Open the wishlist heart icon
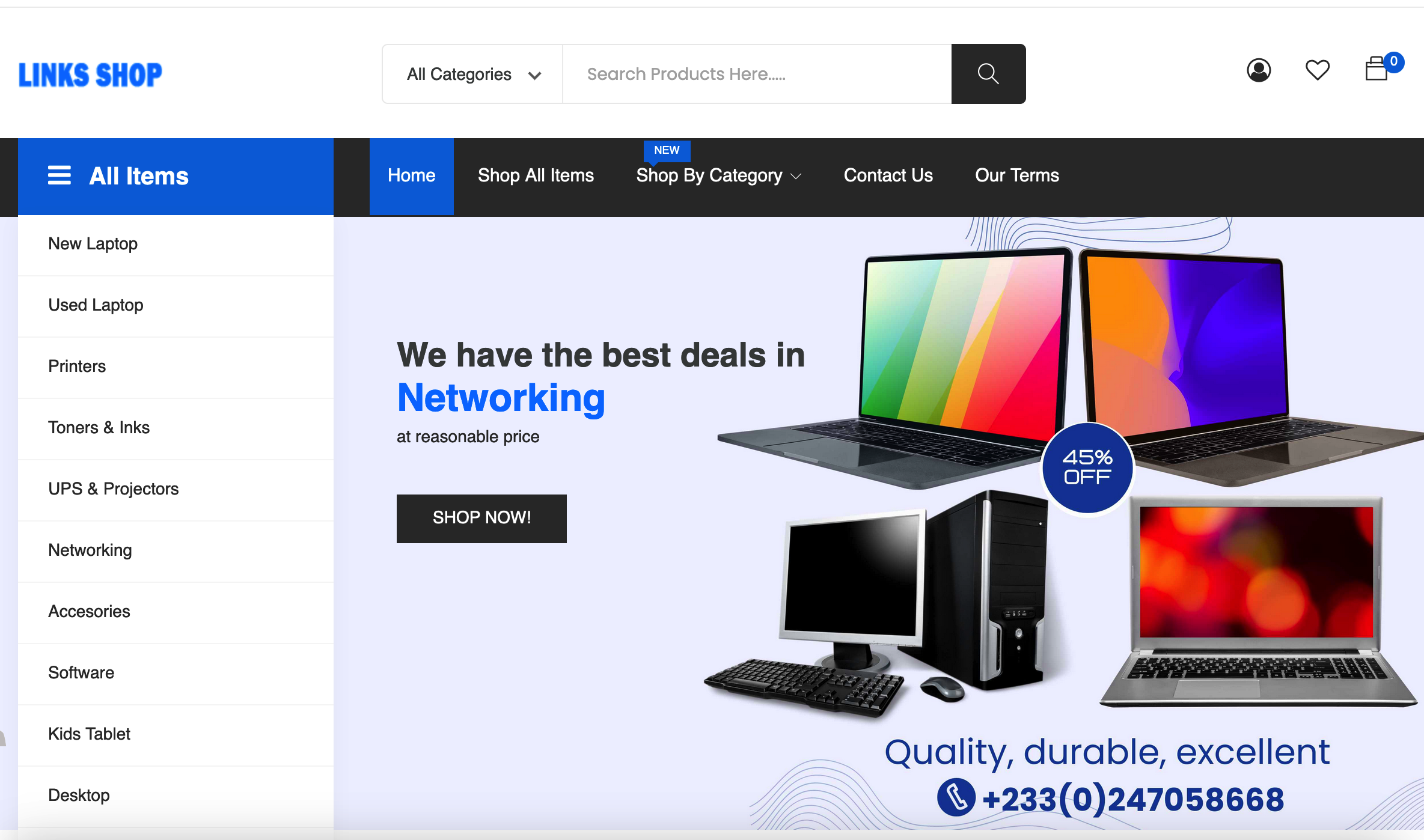The image size is (1424, 840). coord(1318,70)
